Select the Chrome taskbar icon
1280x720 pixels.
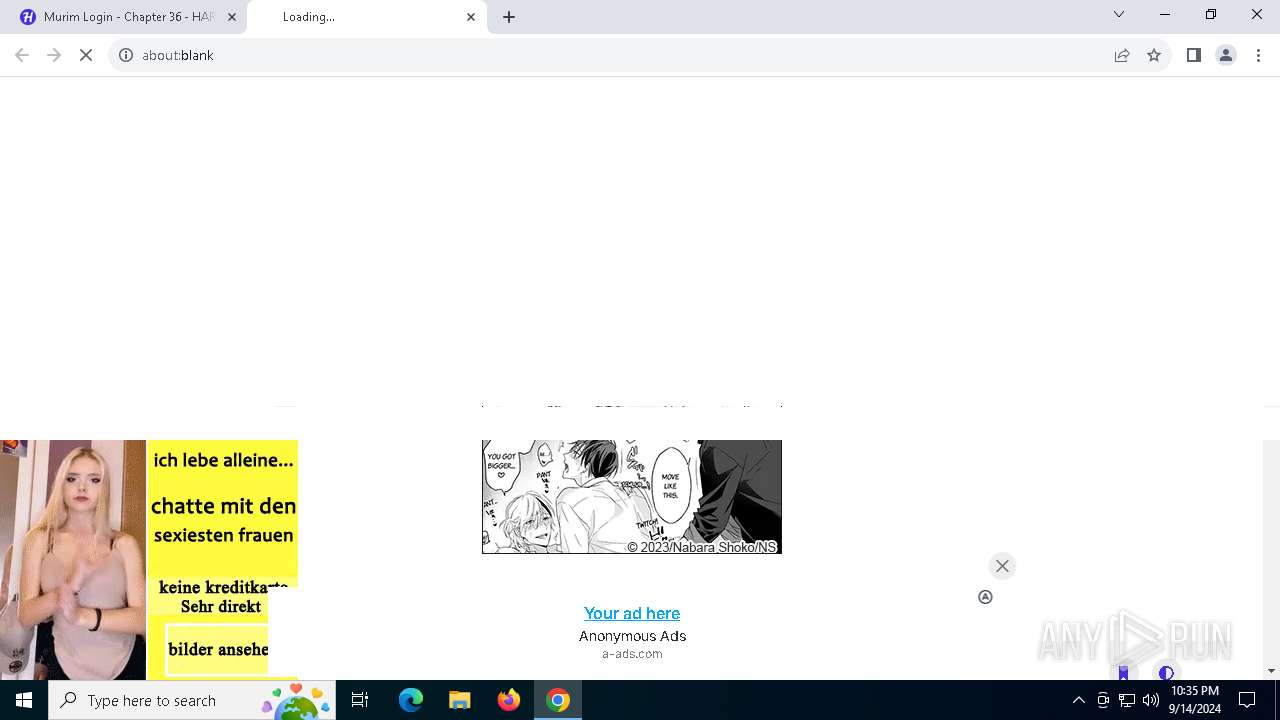(558, 700)
